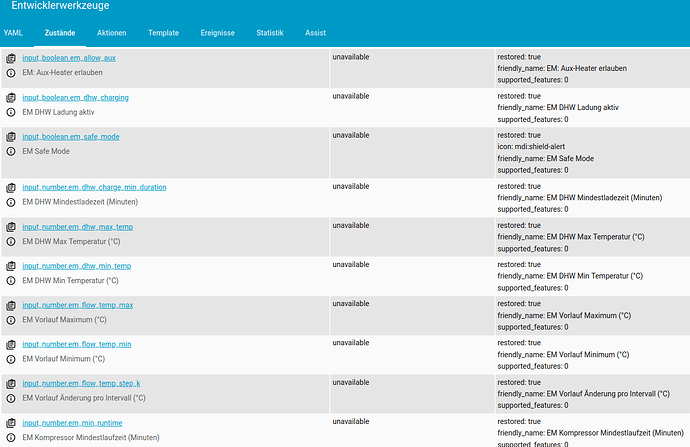The height and width of the screenshot is (447, 690).
Task: Select the Ereignisse tab
Action: click(217, 33)
